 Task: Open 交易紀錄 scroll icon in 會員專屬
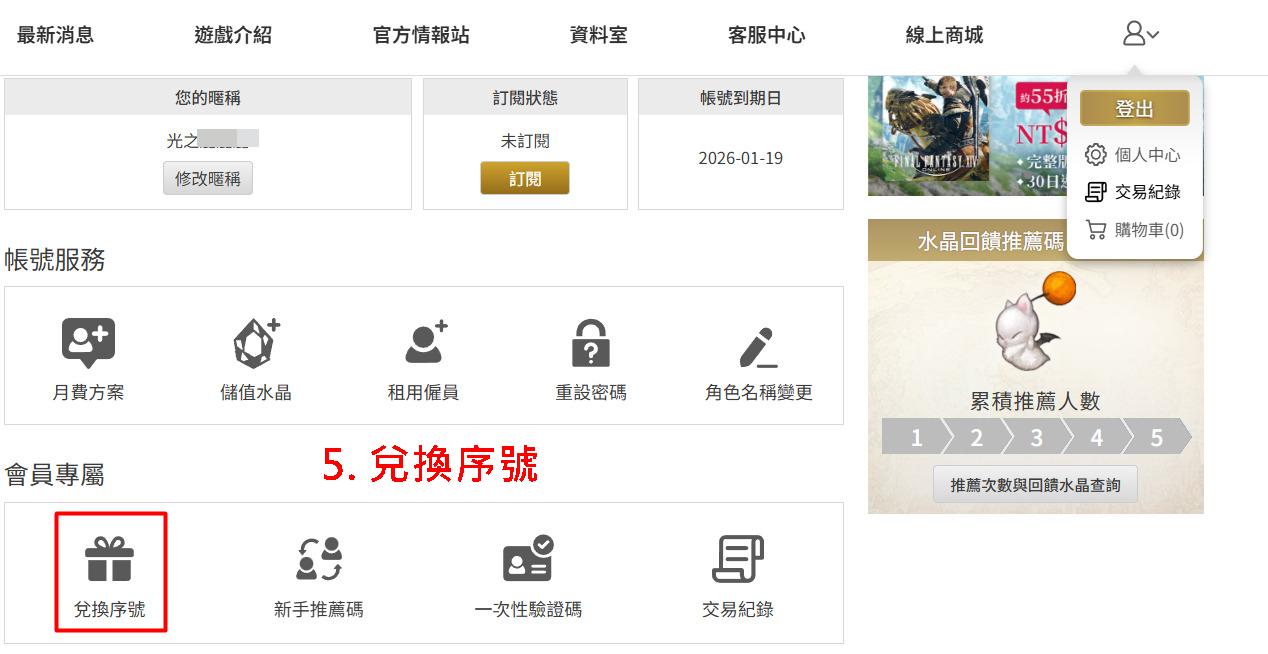[738, 559]
